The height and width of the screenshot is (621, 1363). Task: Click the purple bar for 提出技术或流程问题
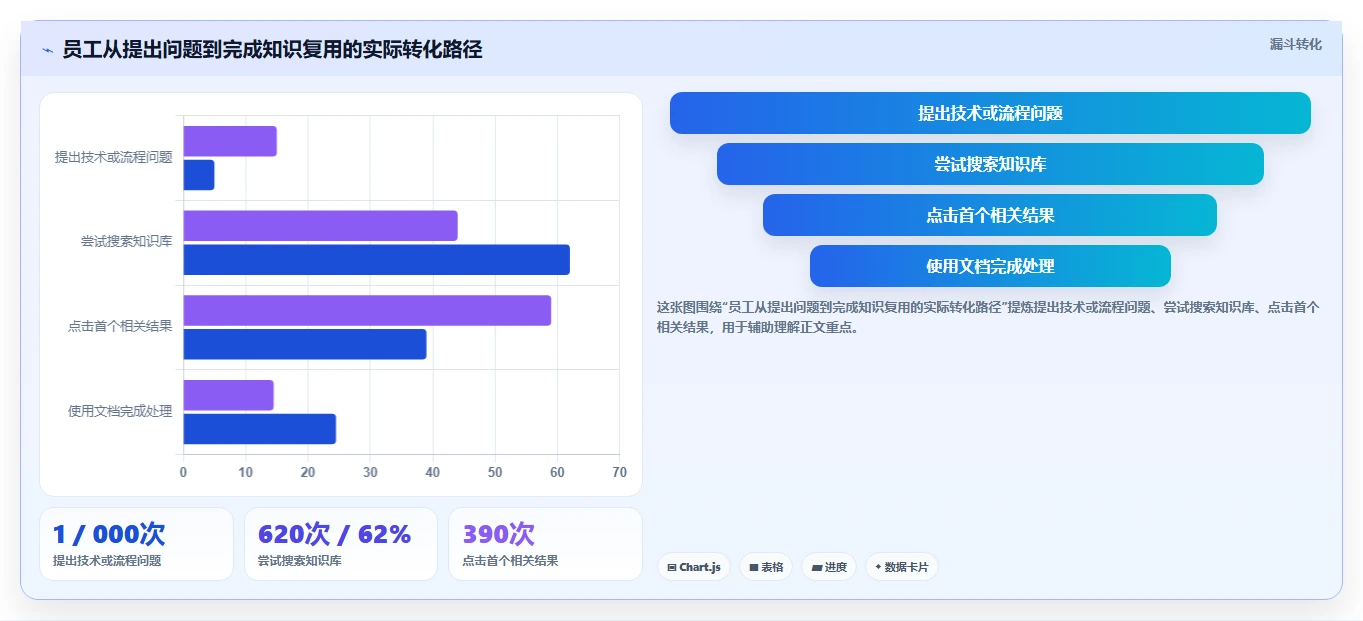pos(230,141)
